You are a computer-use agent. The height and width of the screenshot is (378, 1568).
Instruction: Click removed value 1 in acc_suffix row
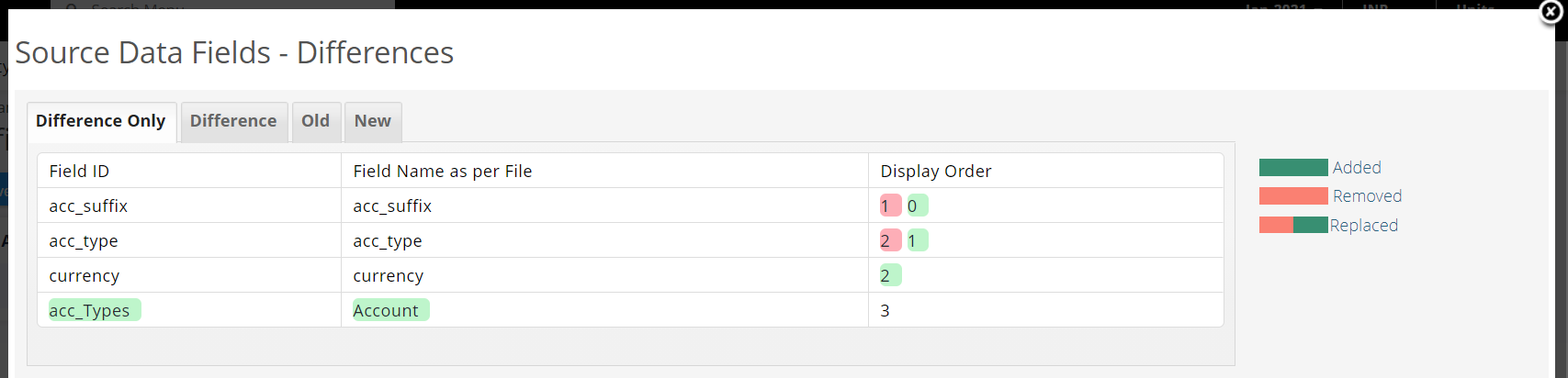pos(890,206)
